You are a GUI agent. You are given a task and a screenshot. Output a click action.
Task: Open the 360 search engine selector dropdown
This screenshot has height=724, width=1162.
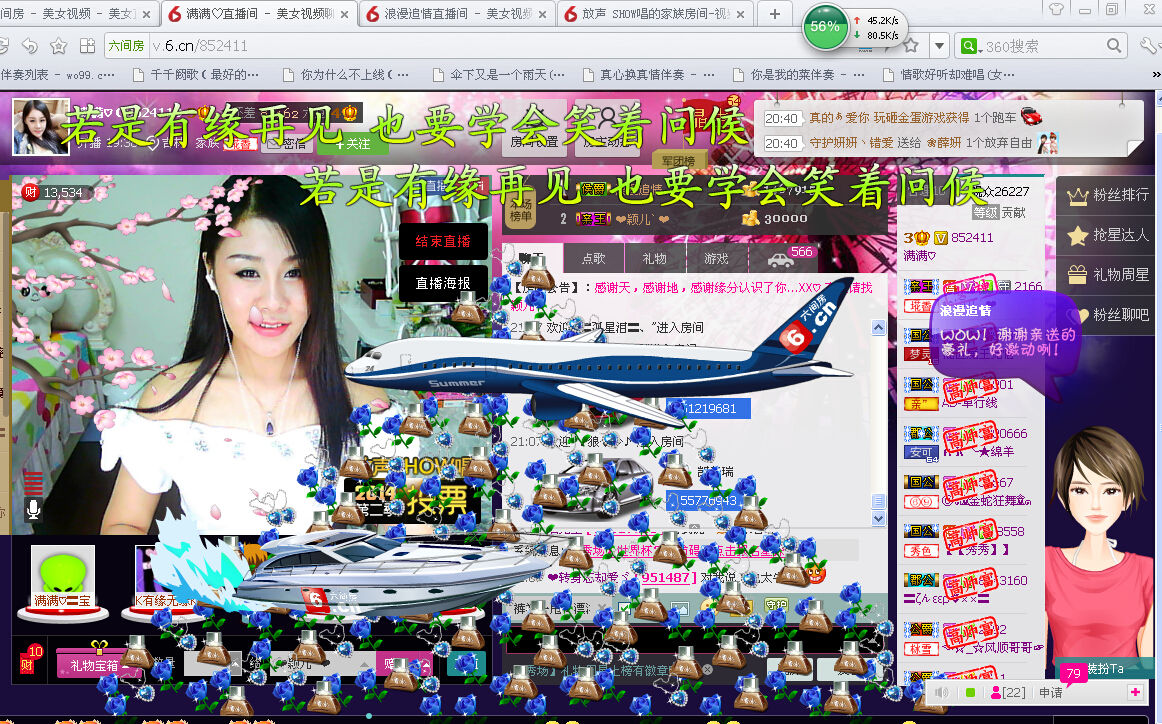[971, 46]
